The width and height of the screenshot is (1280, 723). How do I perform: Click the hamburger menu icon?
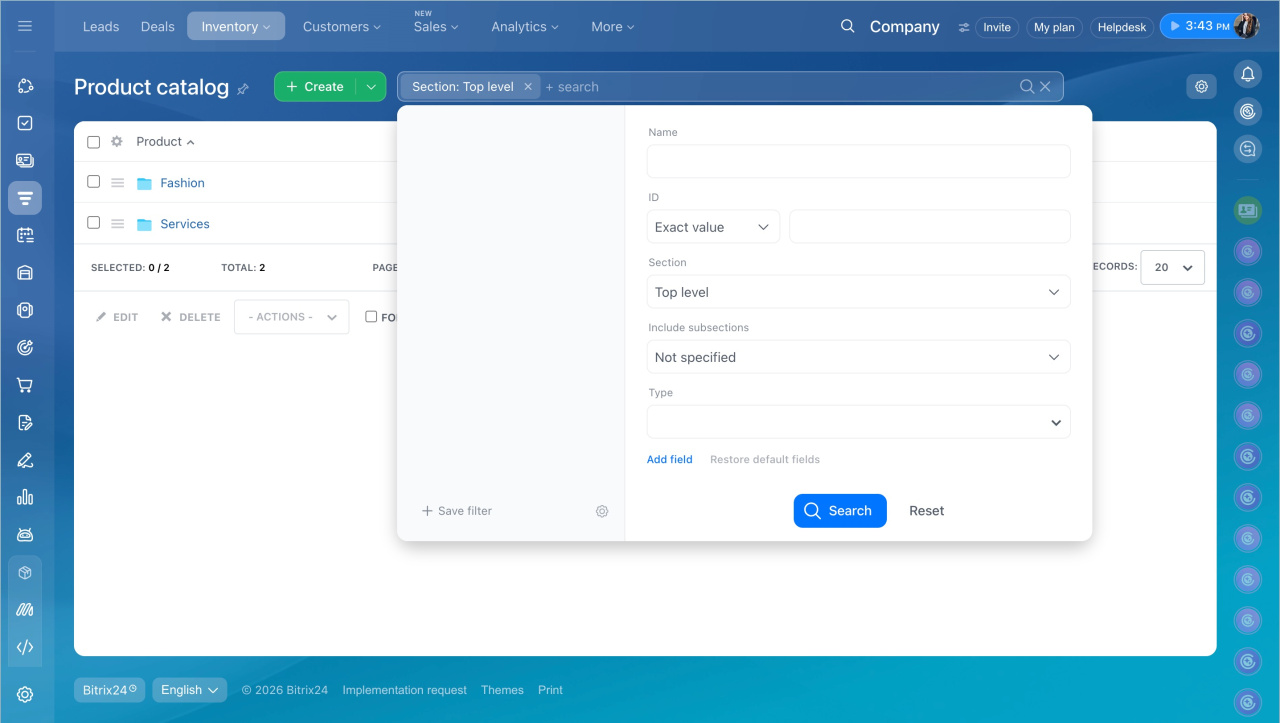25,26
